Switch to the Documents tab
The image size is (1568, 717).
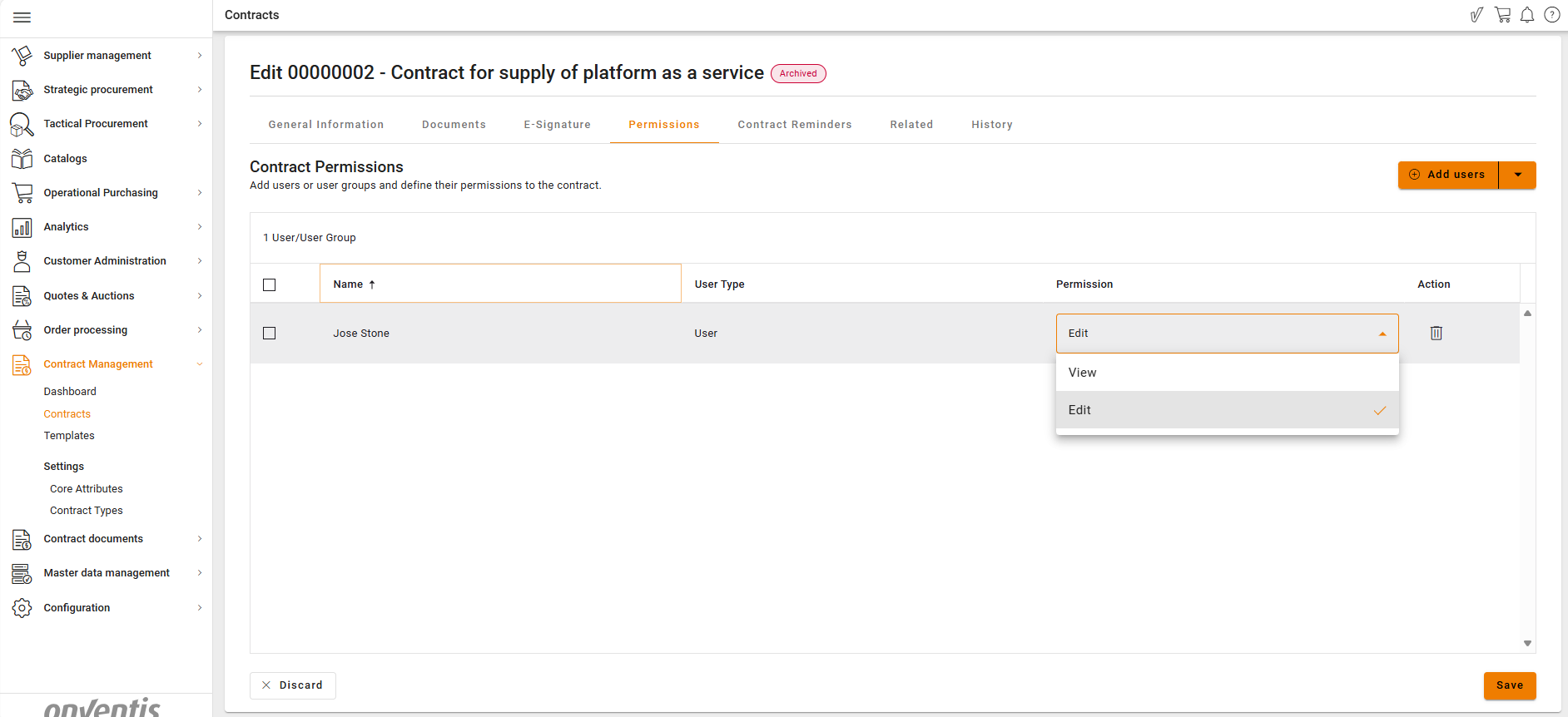coord(454,125)
